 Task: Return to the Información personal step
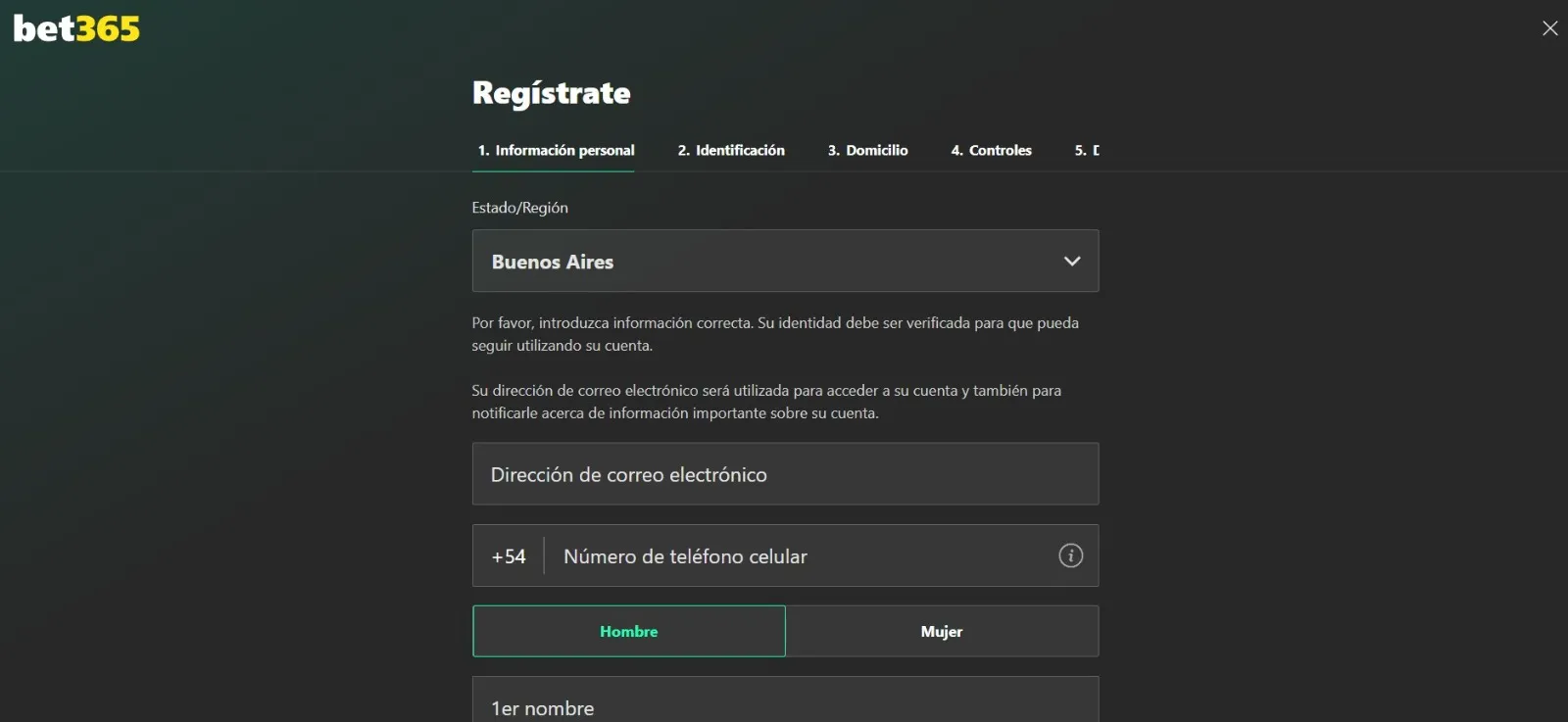554,150
